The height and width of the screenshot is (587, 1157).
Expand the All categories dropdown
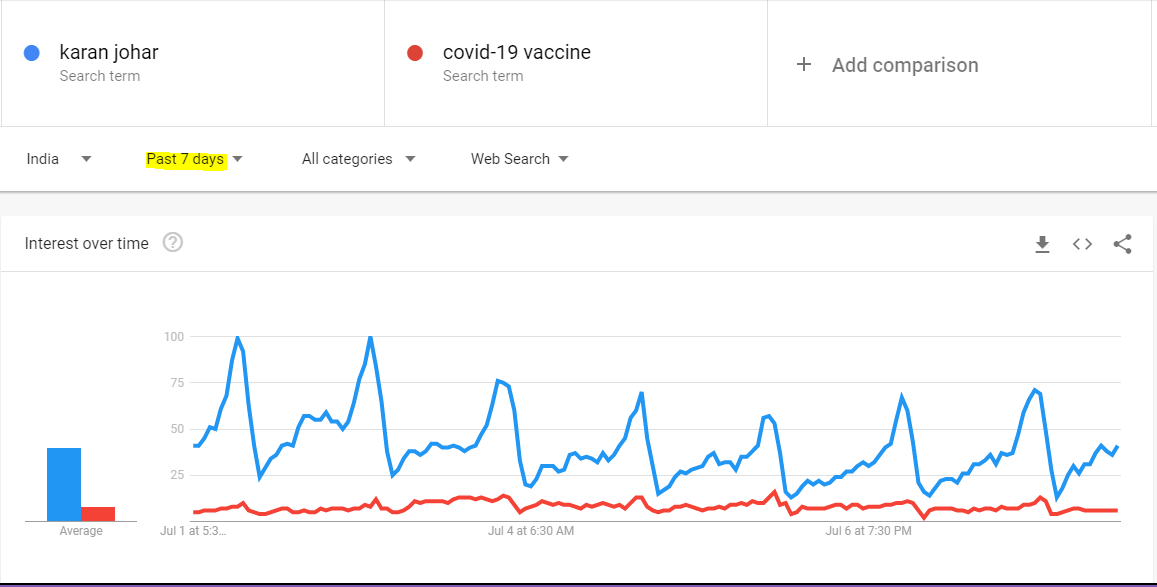coord(359,159)
